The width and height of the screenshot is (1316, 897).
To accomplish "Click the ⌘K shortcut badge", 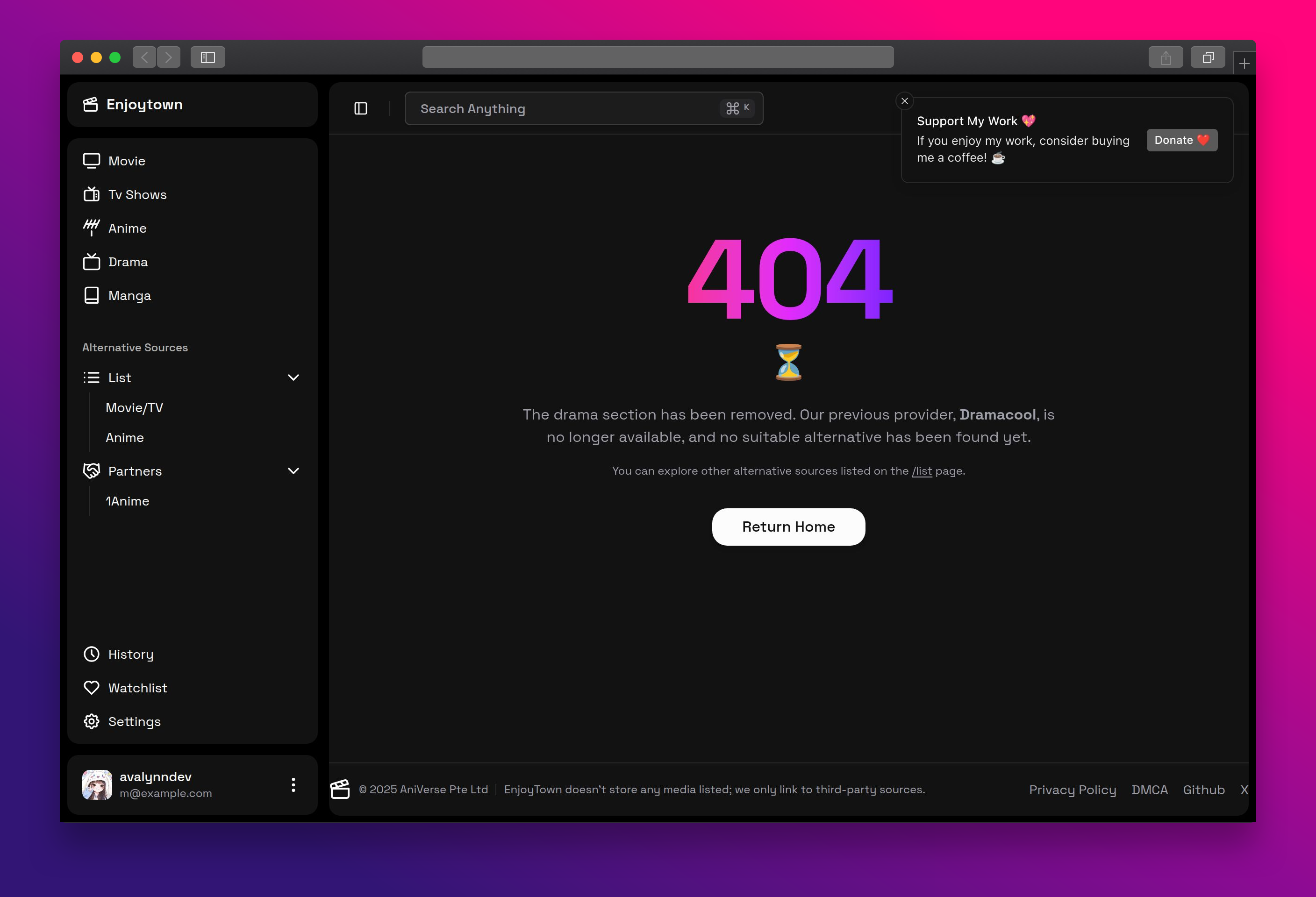I will pyautogui.click(x=737, y=108).
